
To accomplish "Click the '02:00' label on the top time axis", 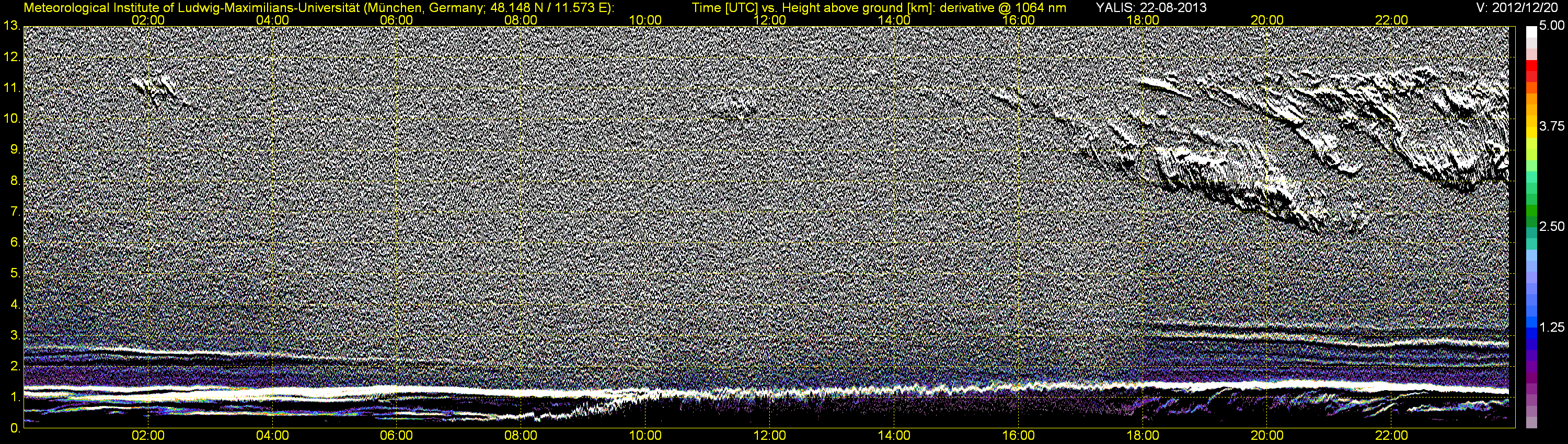I will pos(148,20).
